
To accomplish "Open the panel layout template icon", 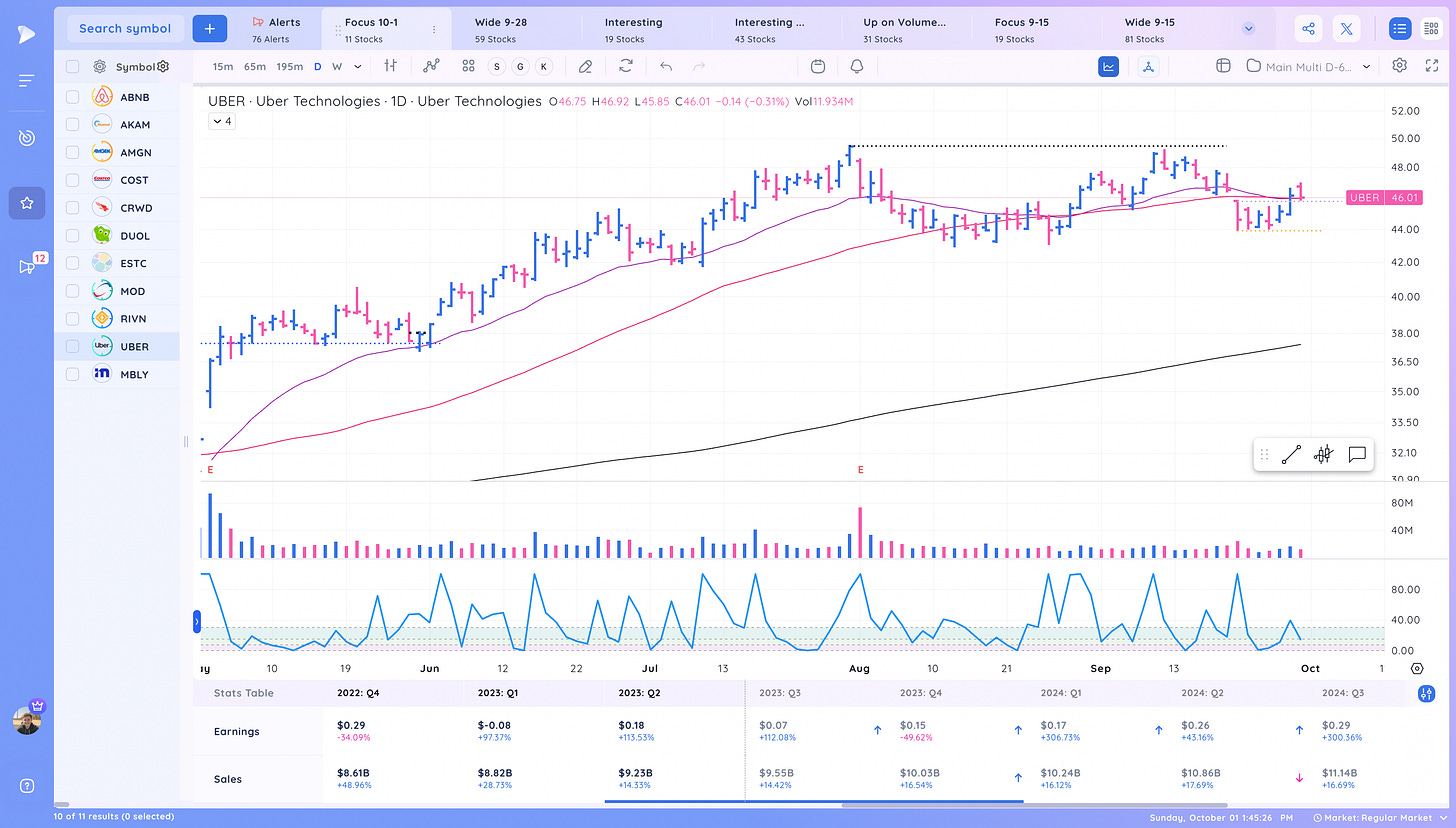I will click(x=1222, y=66).
